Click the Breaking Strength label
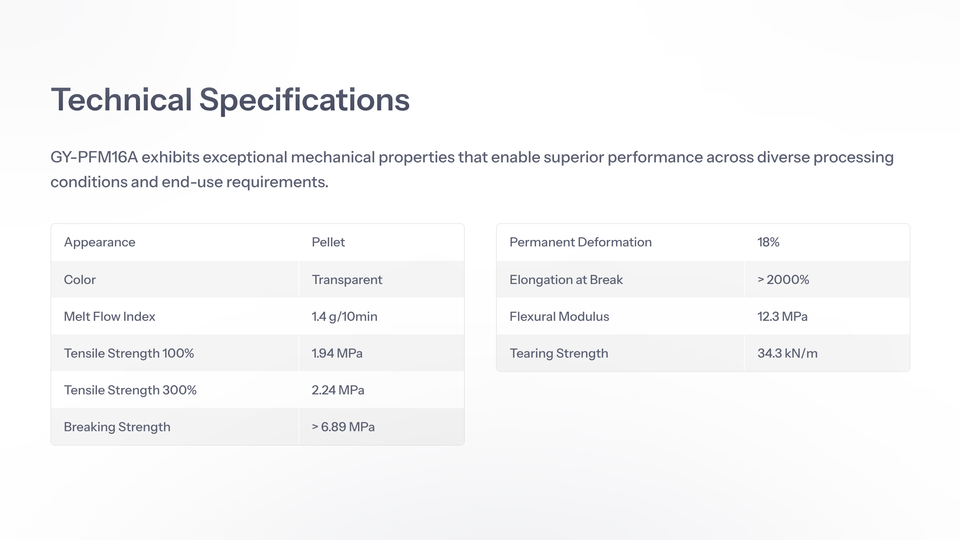This screenshot has height=540, width=960. tap(117, 427)
